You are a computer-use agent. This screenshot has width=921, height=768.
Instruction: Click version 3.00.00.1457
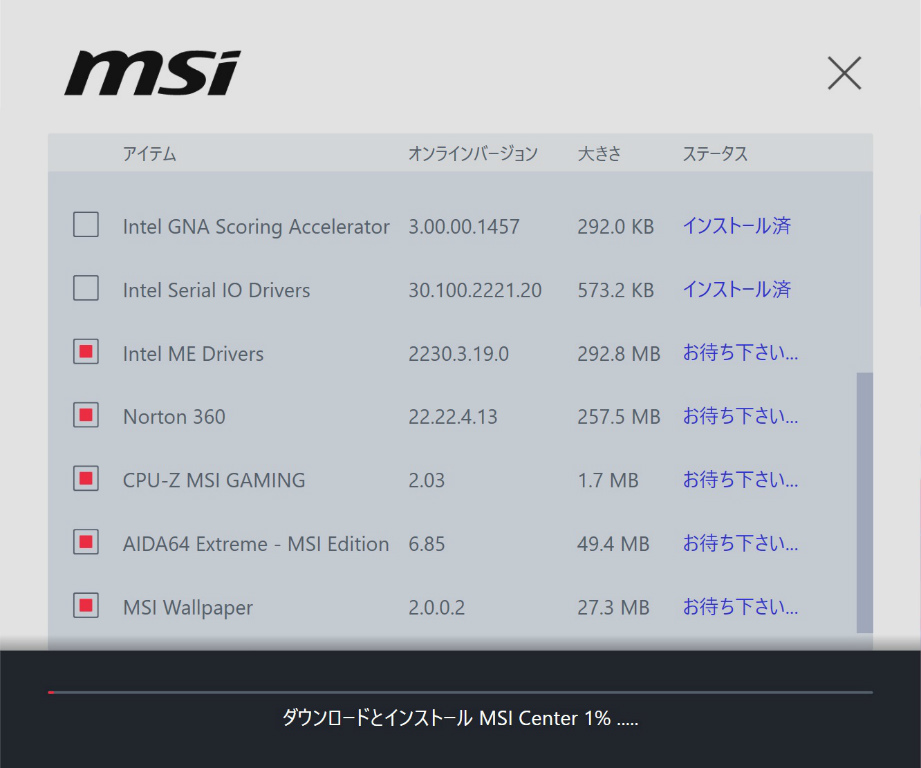pos(464,227)
